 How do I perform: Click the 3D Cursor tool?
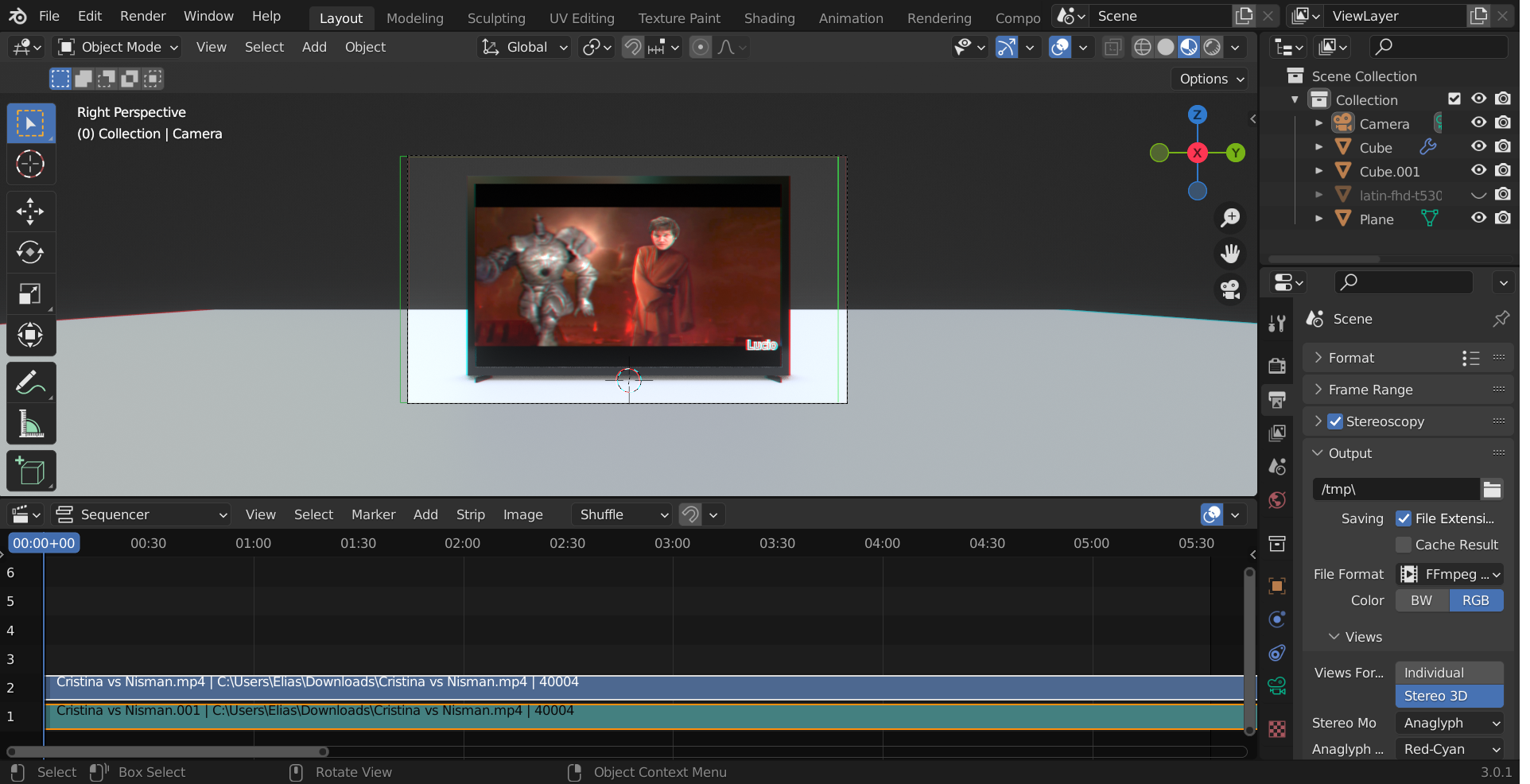coord(30,165)
